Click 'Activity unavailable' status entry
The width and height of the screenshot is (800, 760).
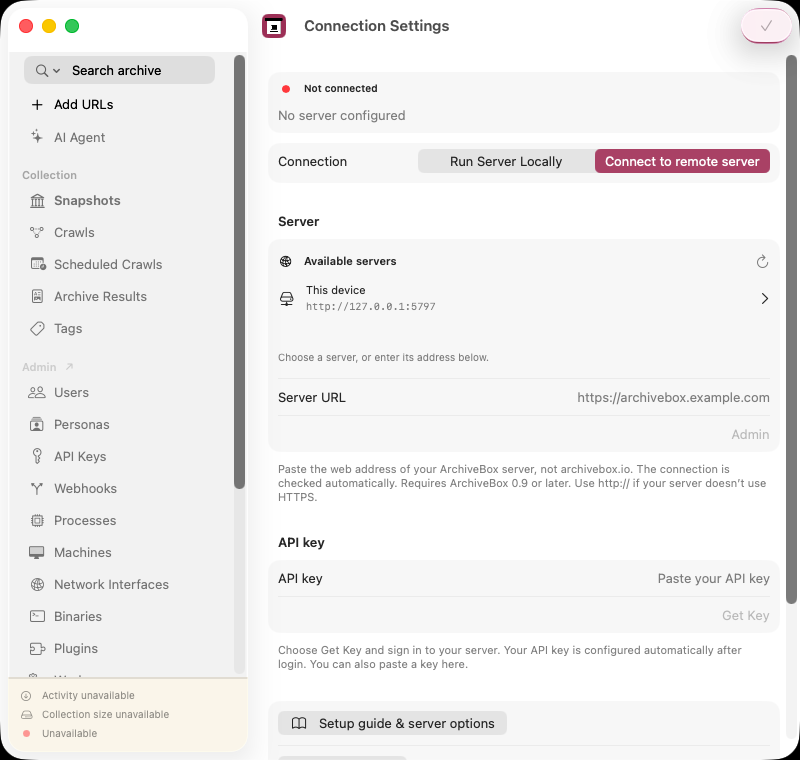[x=88, y=695]
